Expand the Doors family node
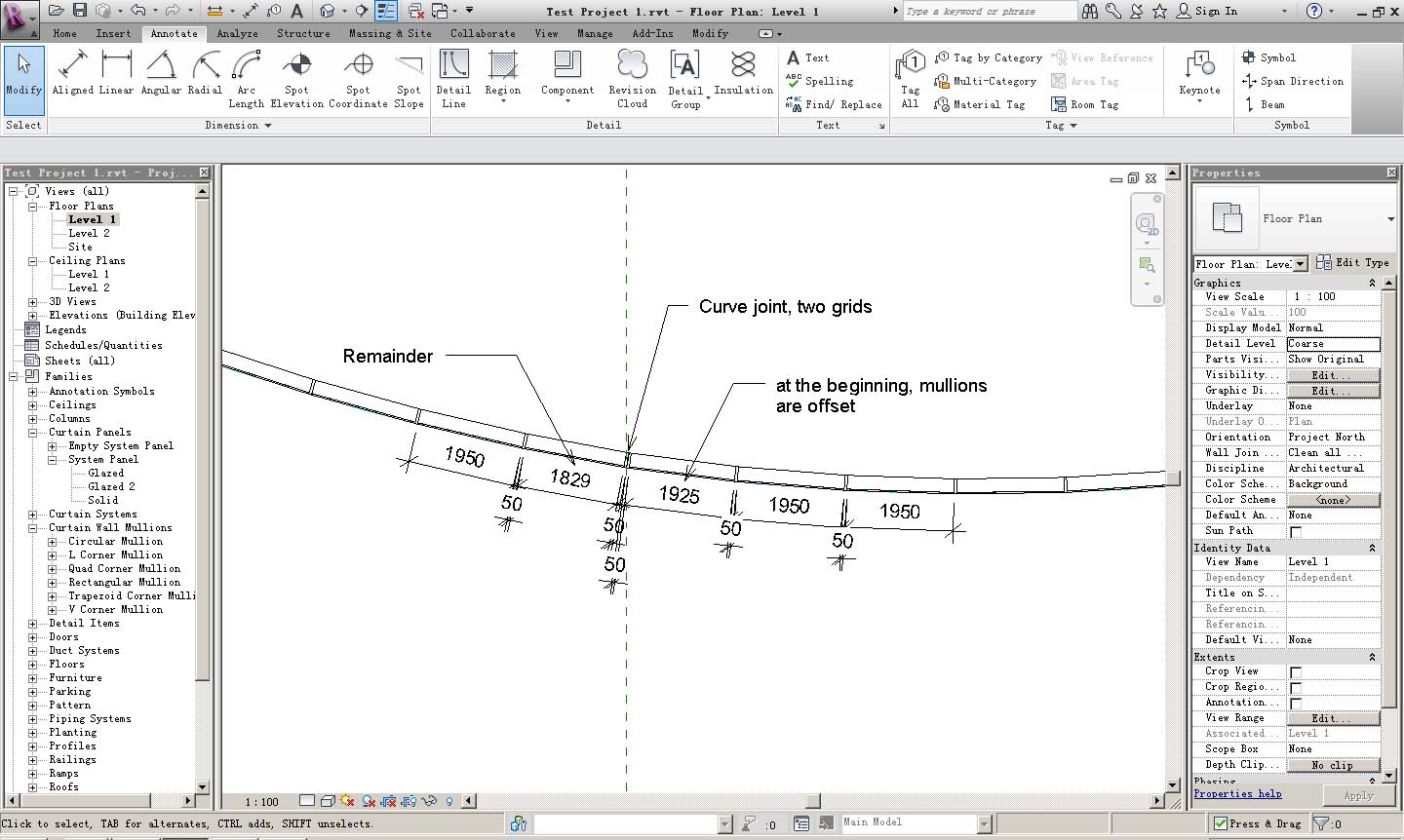The image size is (1404, 840). pos(33,637)
